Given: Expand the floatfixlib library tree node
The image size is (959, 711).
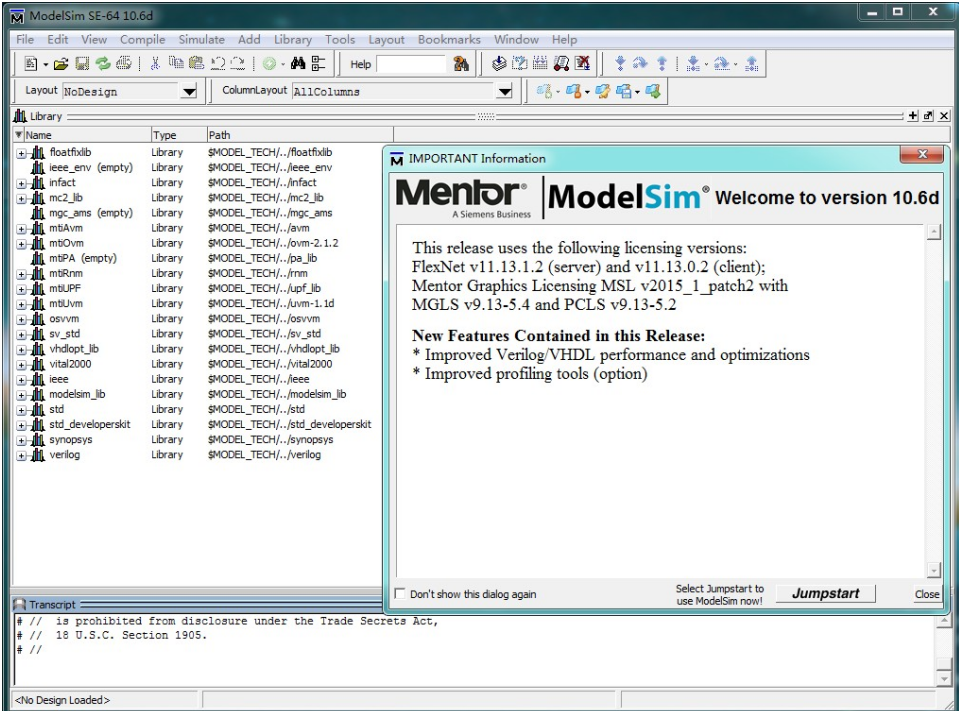Looking at the screenshot, I should [22, 152].
